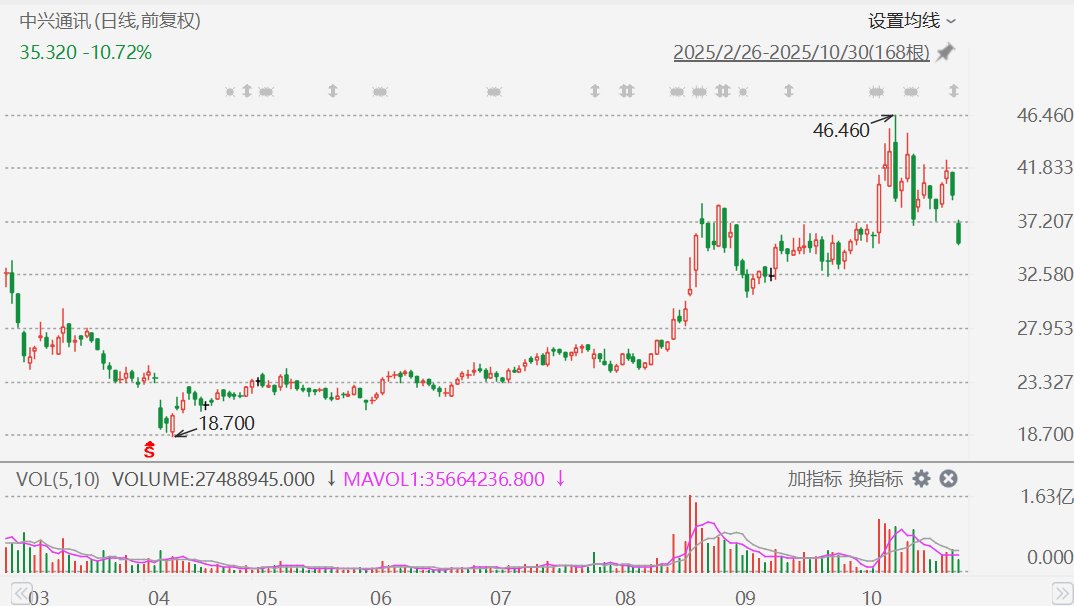The width and height of the screenshot is (1074, 606).
Task: Close the VOL indicator panel
Action: (x=948, y=479)
